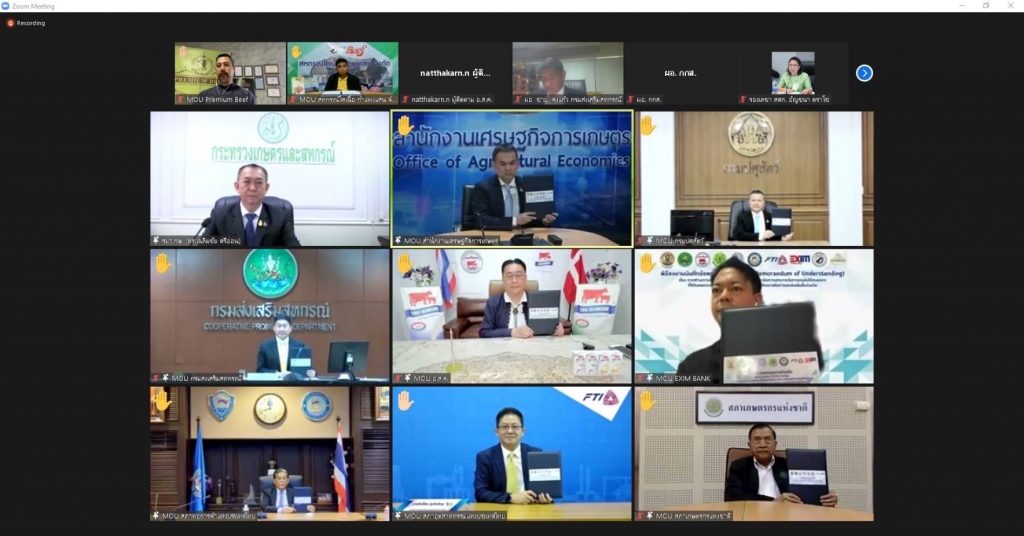Click the Zoom app icon in title bar
The width and height of the screenshot is (1024, 536).
[x=7, y=6]
